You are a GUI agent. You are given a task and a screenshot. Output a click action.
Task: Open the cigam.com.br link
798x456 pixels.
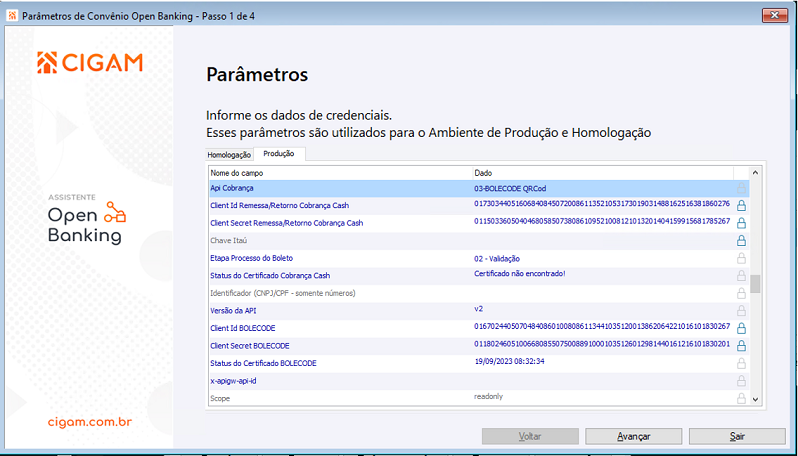pyautogui.click(x=90, y=422)
